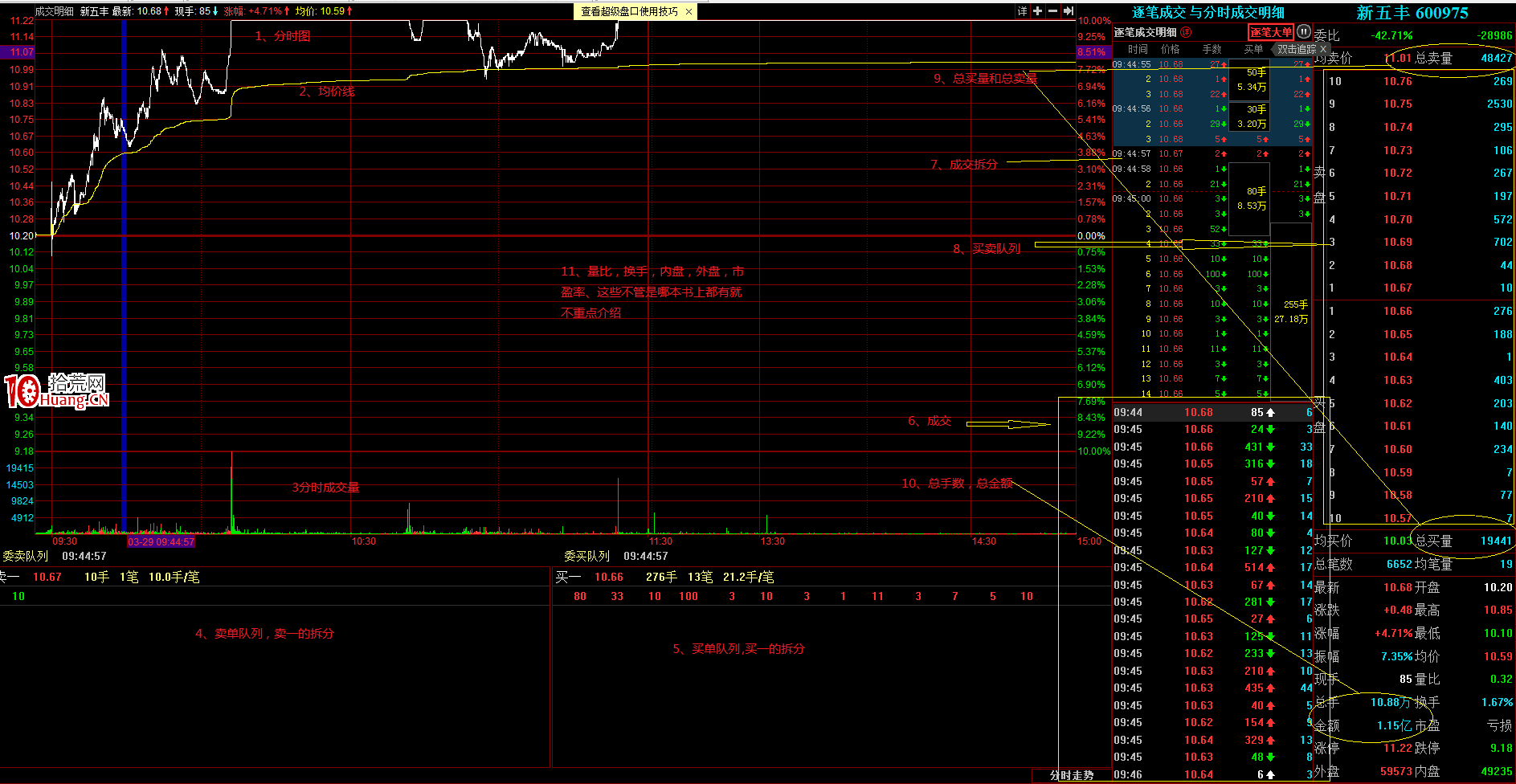Click the 内盘 value 49235
The width and height of the screenshot is (1516, 784).
tap(1497, 771)
